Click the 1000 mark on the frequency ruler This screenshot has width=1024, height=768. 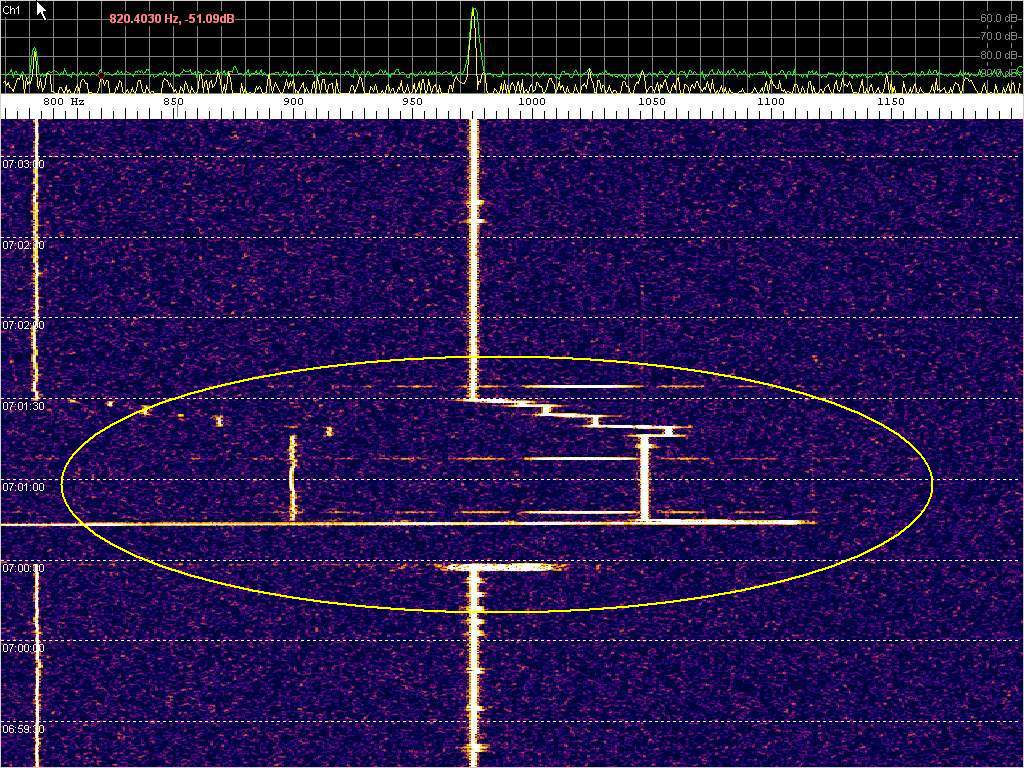coord(532,102)
